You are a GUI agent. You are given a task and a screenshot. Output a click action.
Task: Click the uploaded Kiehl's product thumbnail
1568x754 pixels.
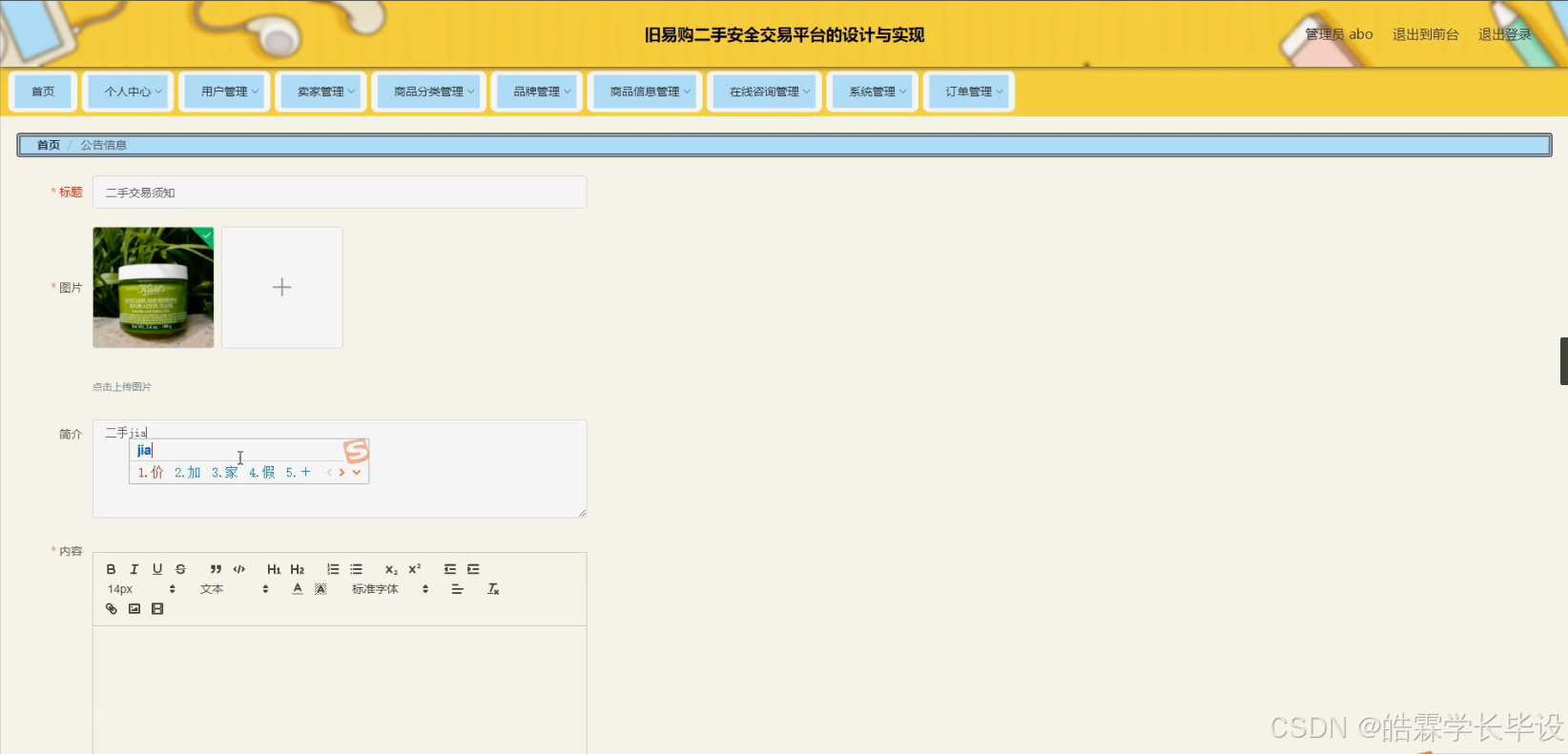pos(154,287)
